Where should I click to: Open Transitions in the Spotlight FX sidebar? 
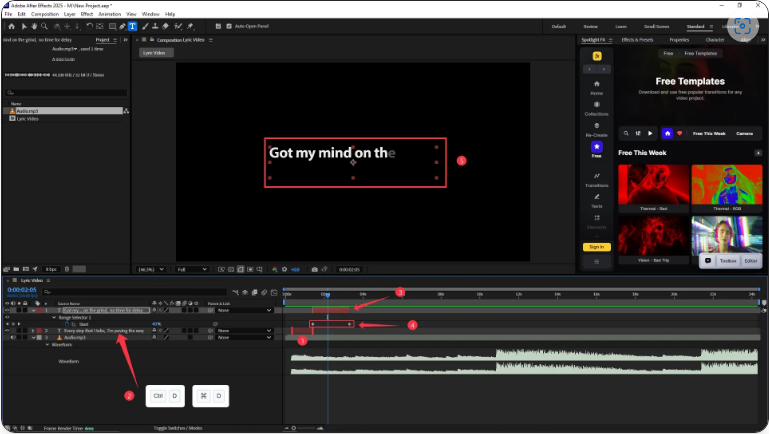coord(596,180)
